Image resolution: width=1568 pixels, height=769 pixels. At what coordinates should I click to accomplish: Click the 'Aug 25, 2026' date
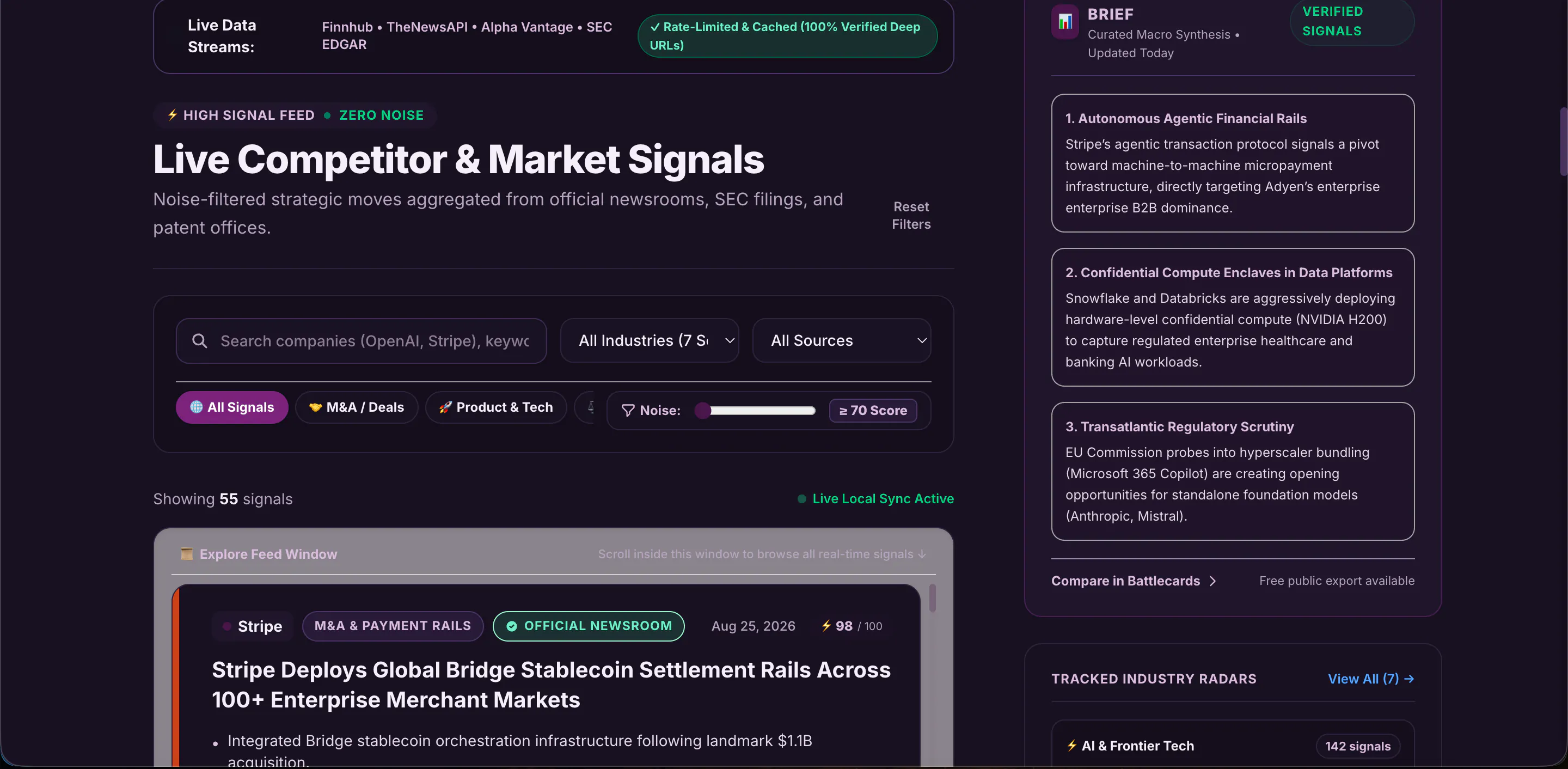[753, 626]
